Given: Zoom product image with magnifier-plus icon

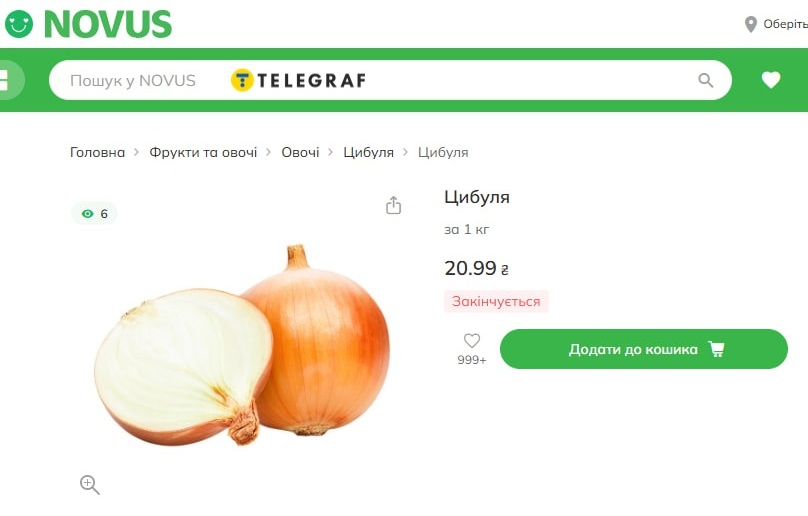Looking at the screenshot, I should coord(90,485).
